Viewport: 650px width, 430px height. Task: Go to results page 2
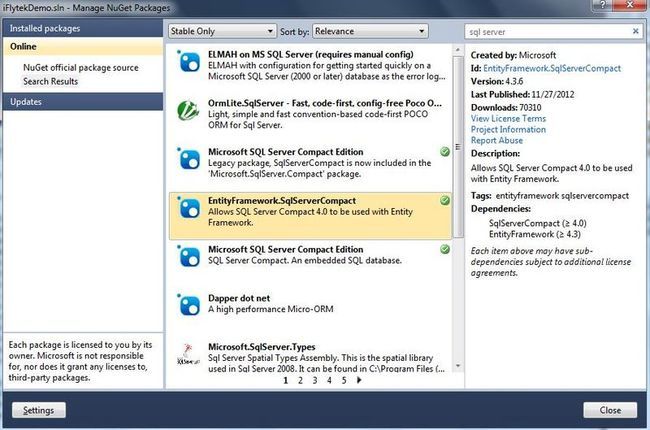300,380
